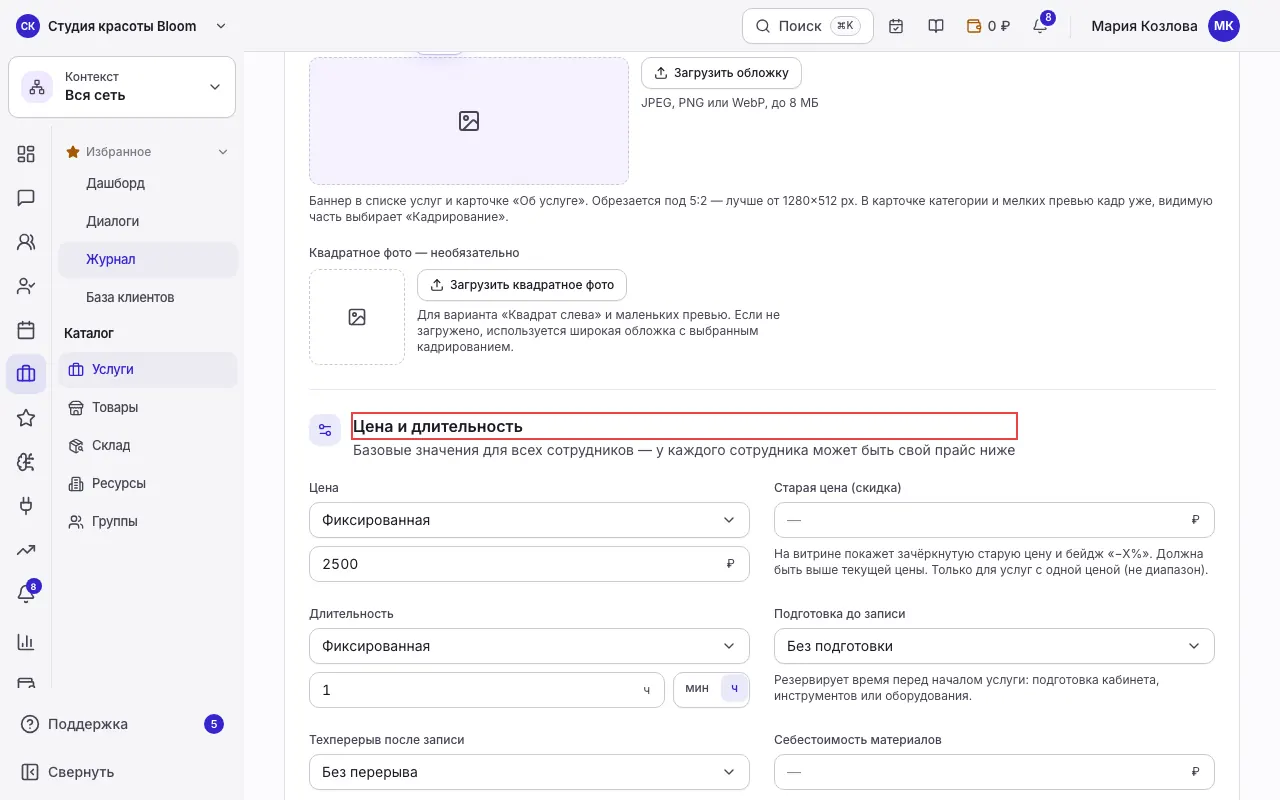This screenshot has height=800, width=1280.
Task: Click the highlighted briefcase icon in the left rail
Action: tap(26, 374)
